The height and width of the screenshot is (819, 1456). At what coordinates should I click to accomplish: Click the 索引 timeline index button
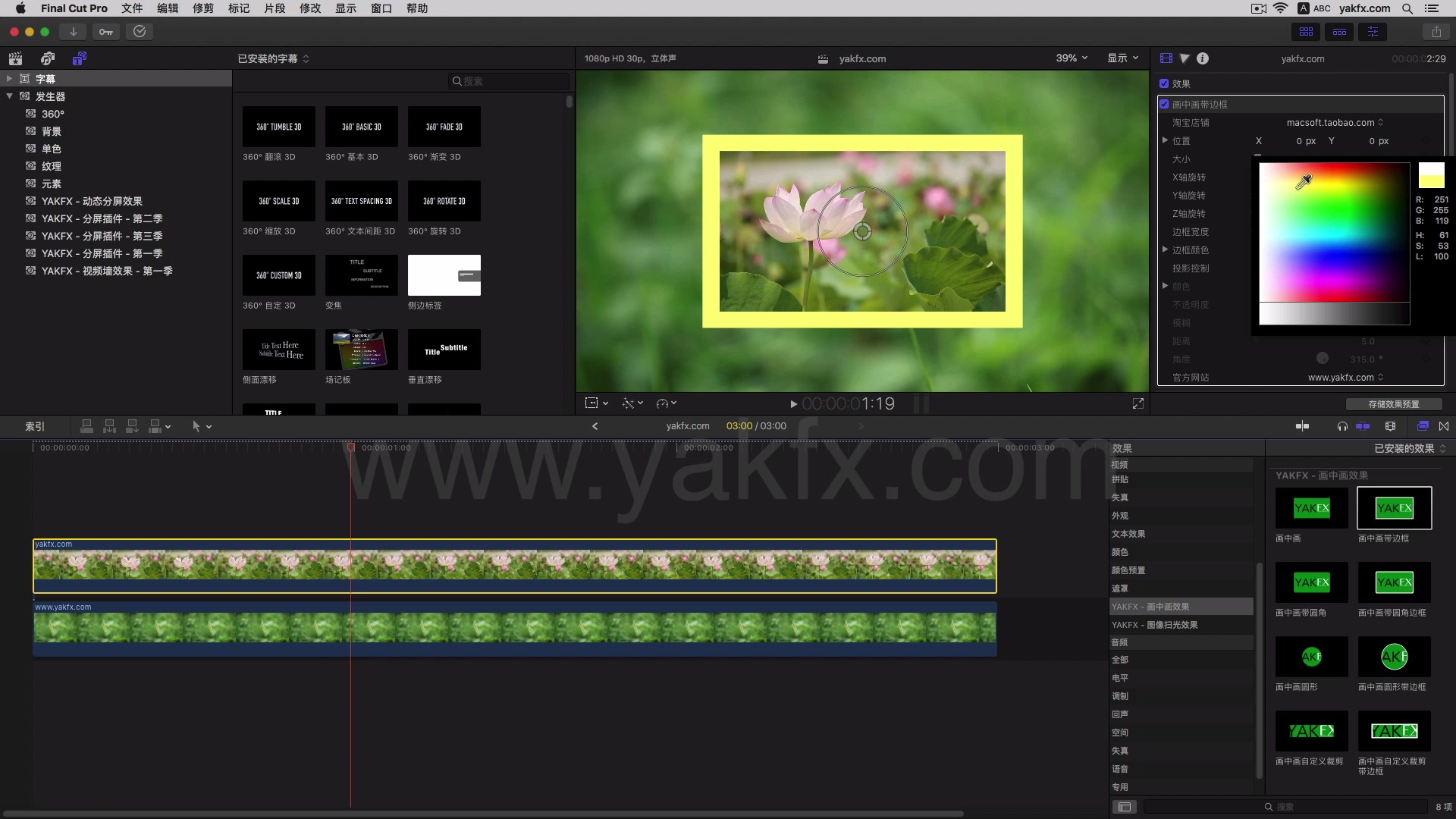click(35, 426)
